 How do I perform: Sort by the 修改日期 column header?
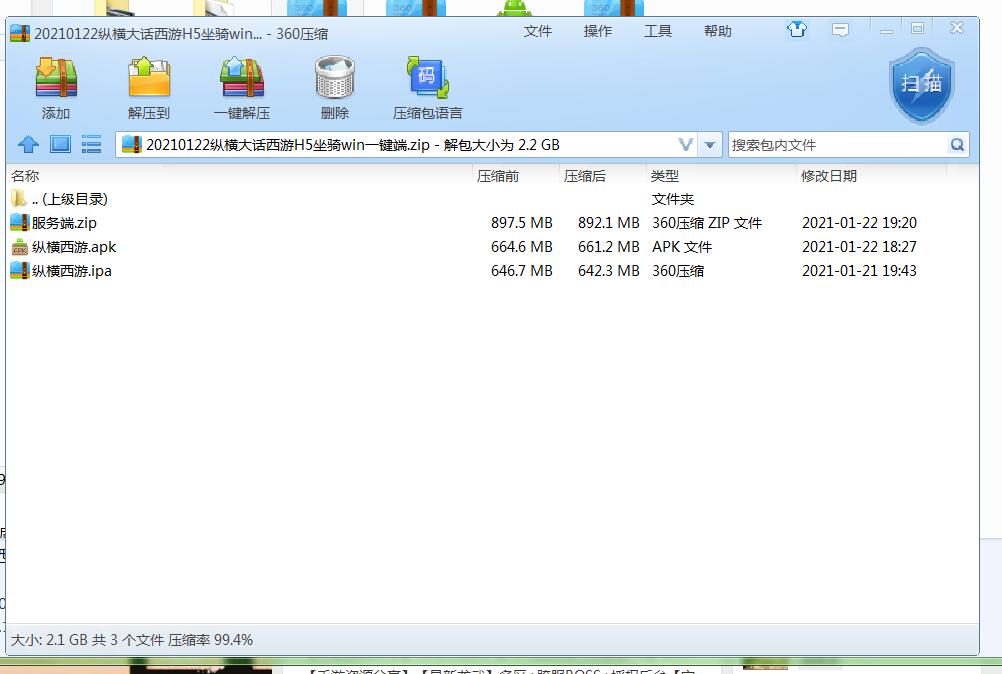tap(829, 176)
